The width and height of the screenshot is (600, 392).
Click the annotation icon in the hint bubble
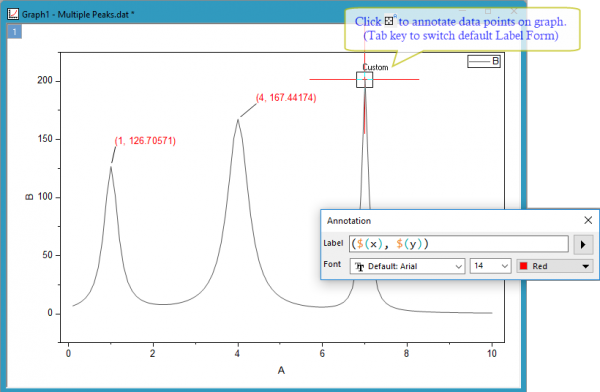click(x=389, y=21)
